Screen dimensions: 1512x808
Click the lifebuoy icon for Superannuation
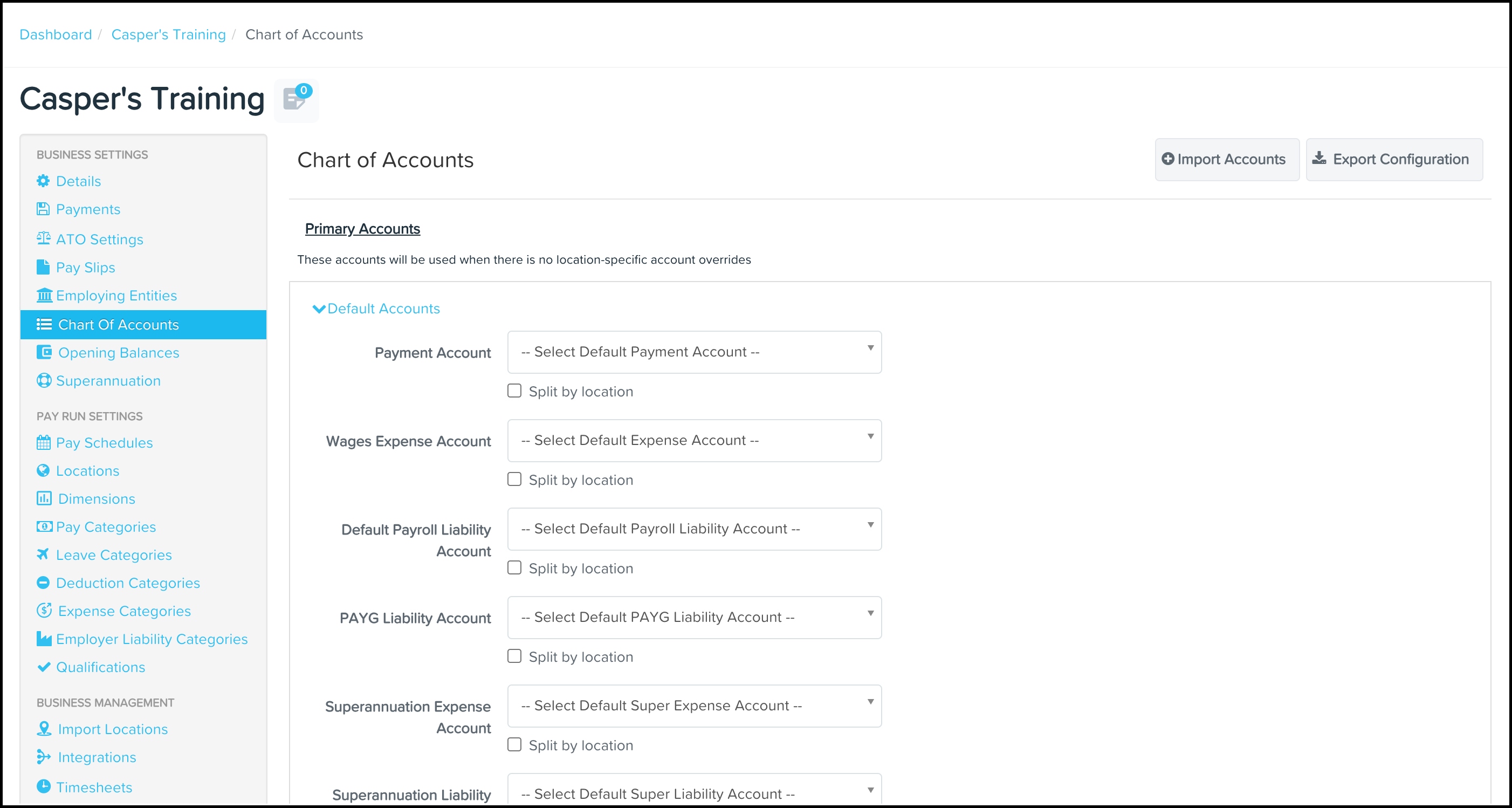[44, 380]
